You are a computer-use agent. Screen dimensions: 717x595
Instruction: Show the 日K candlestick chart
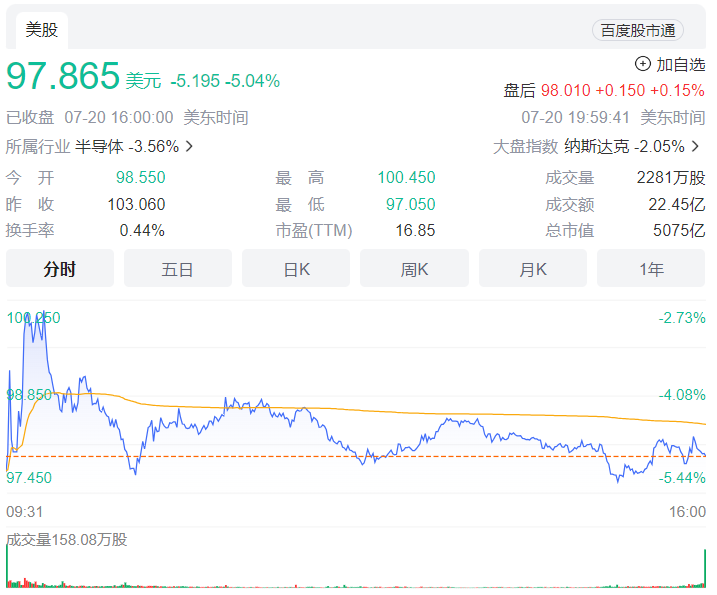coord(296,268)
